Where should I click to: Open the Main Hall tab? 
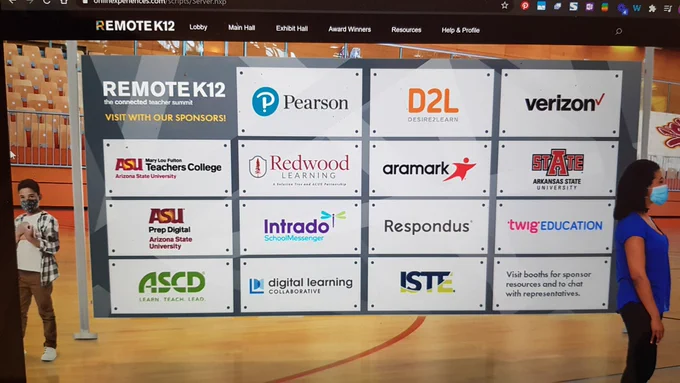[x=242, y=27]
